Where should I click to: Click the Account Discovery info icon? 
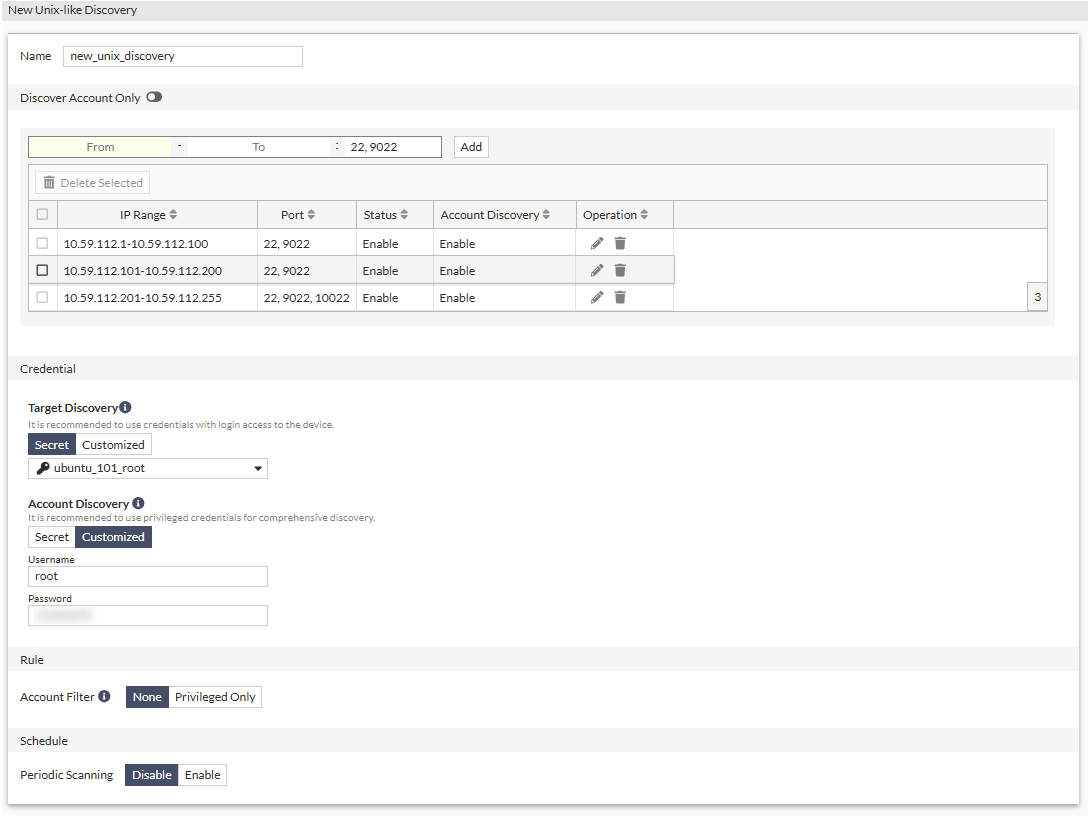[138, 503]
